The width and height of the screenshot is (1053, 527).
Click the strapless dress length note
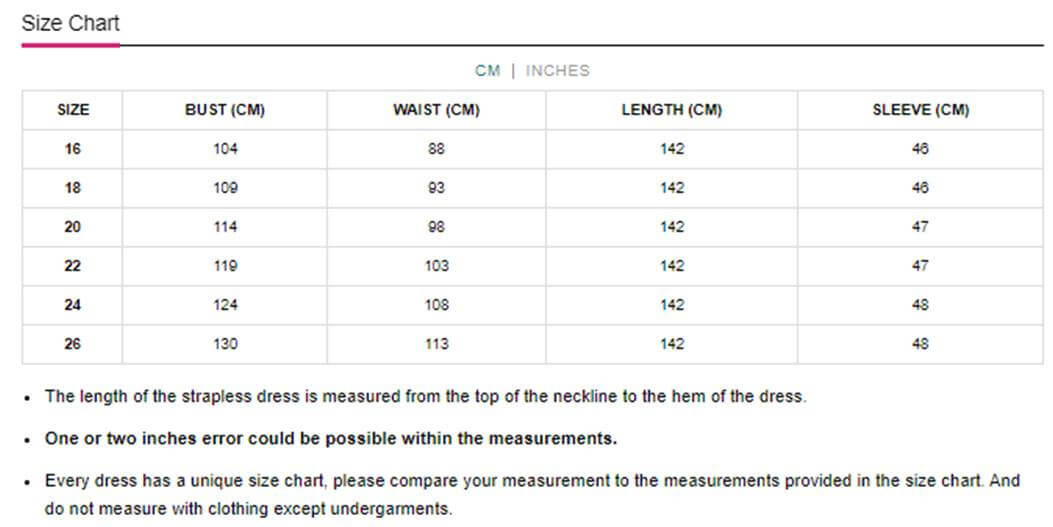point(425,397)
